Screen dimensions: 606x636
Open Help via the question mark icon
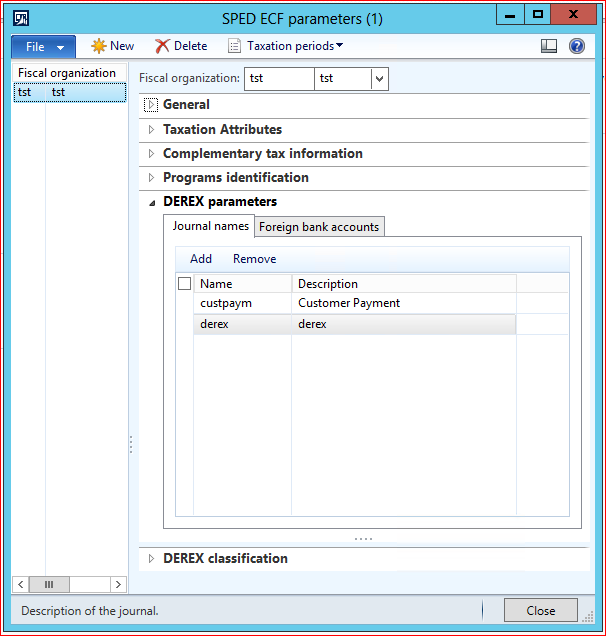point(576,46)
